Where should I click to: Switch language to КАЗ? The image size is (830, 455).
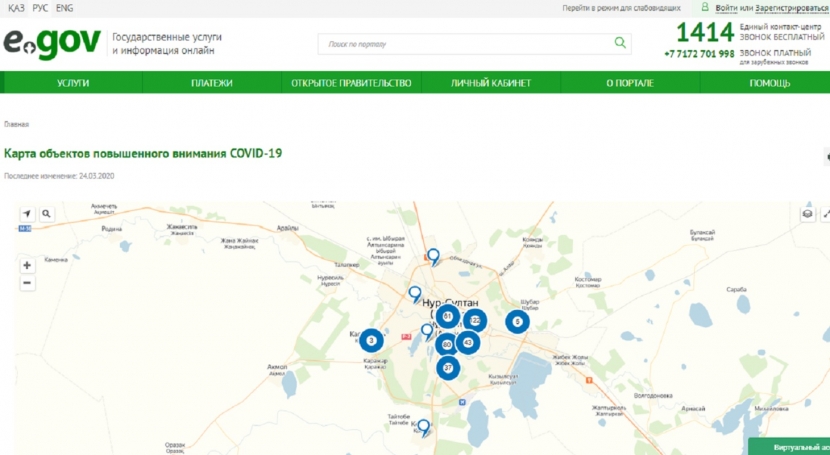tap(16, 8)
